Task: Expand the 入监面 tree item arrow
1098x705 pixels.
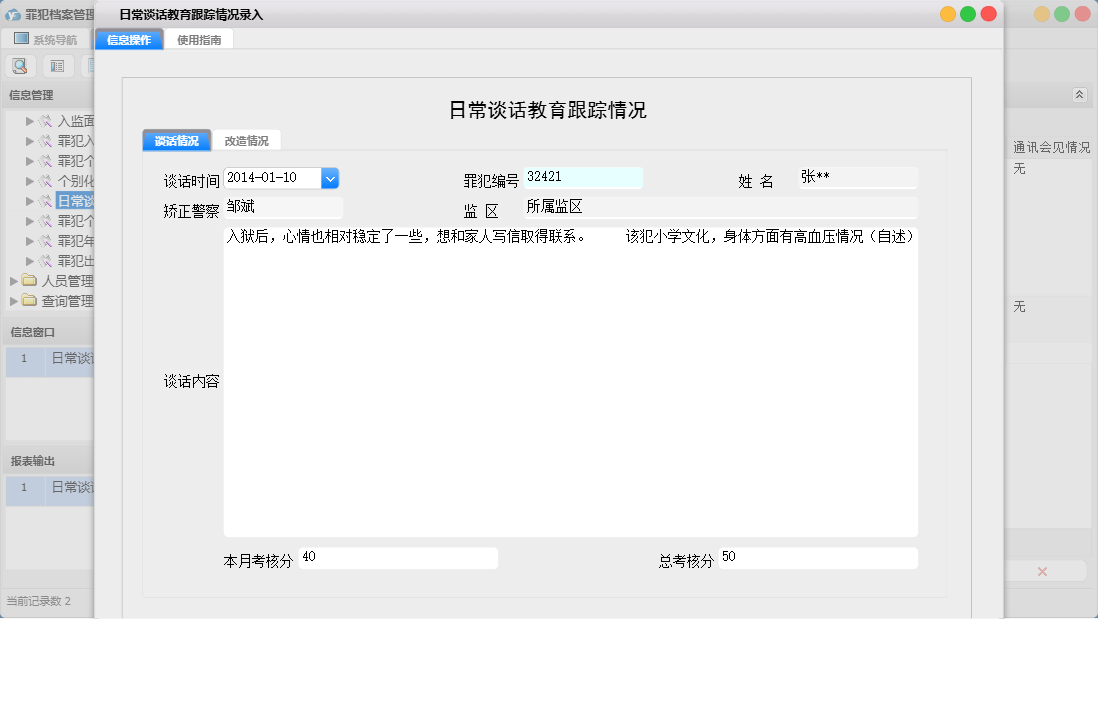Action: pyautogui.click(x=30, y=121)
